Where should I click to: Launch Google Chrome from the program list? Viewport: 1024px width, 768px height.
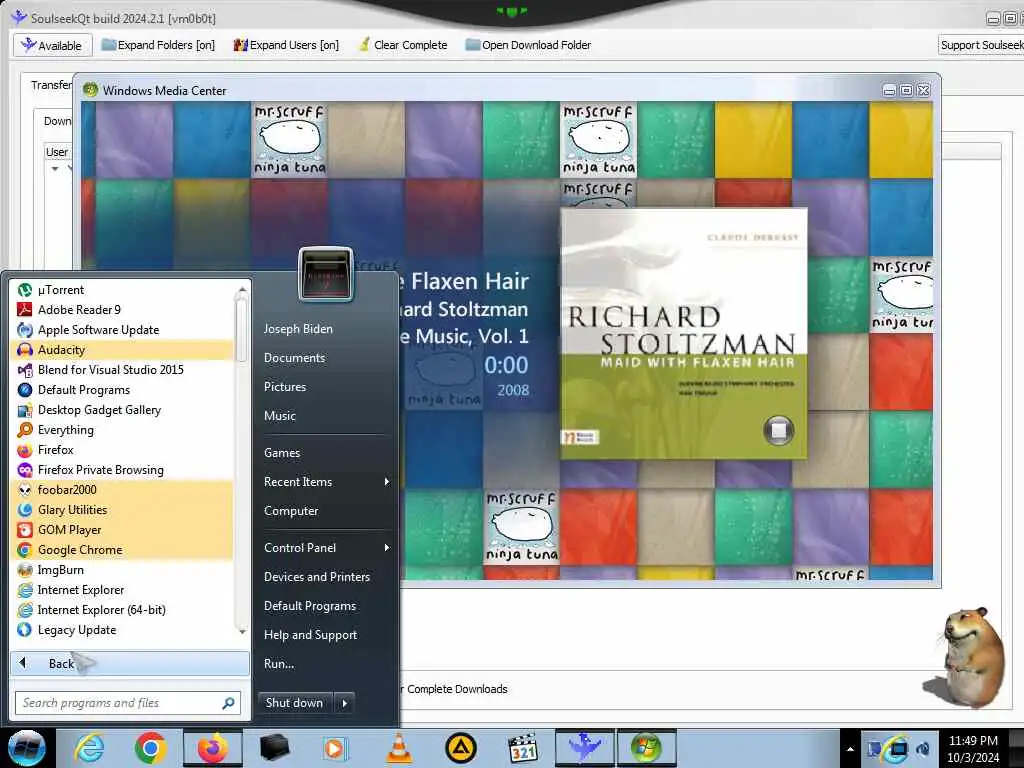pos(122,550)
